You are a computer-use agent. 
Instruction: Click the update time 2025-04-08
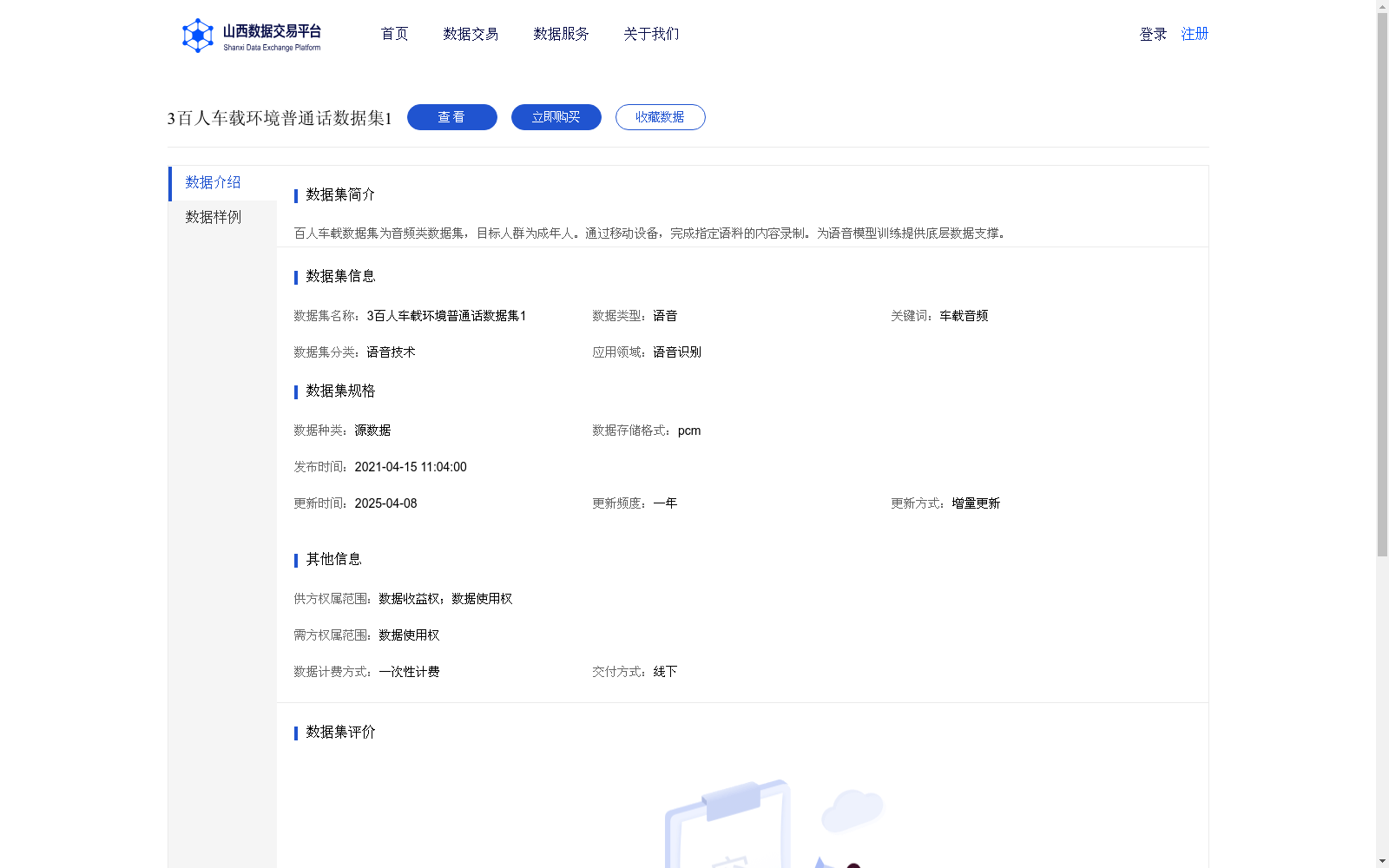click(x=385, y=503)
